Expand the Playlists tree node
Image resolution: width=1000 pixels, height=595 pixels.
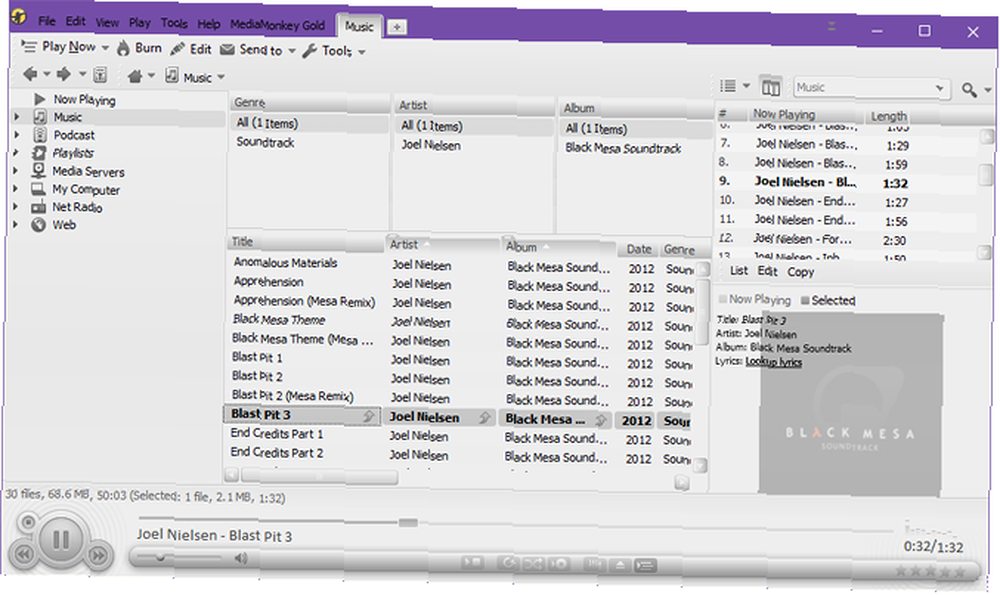click(x=17, y=152)
